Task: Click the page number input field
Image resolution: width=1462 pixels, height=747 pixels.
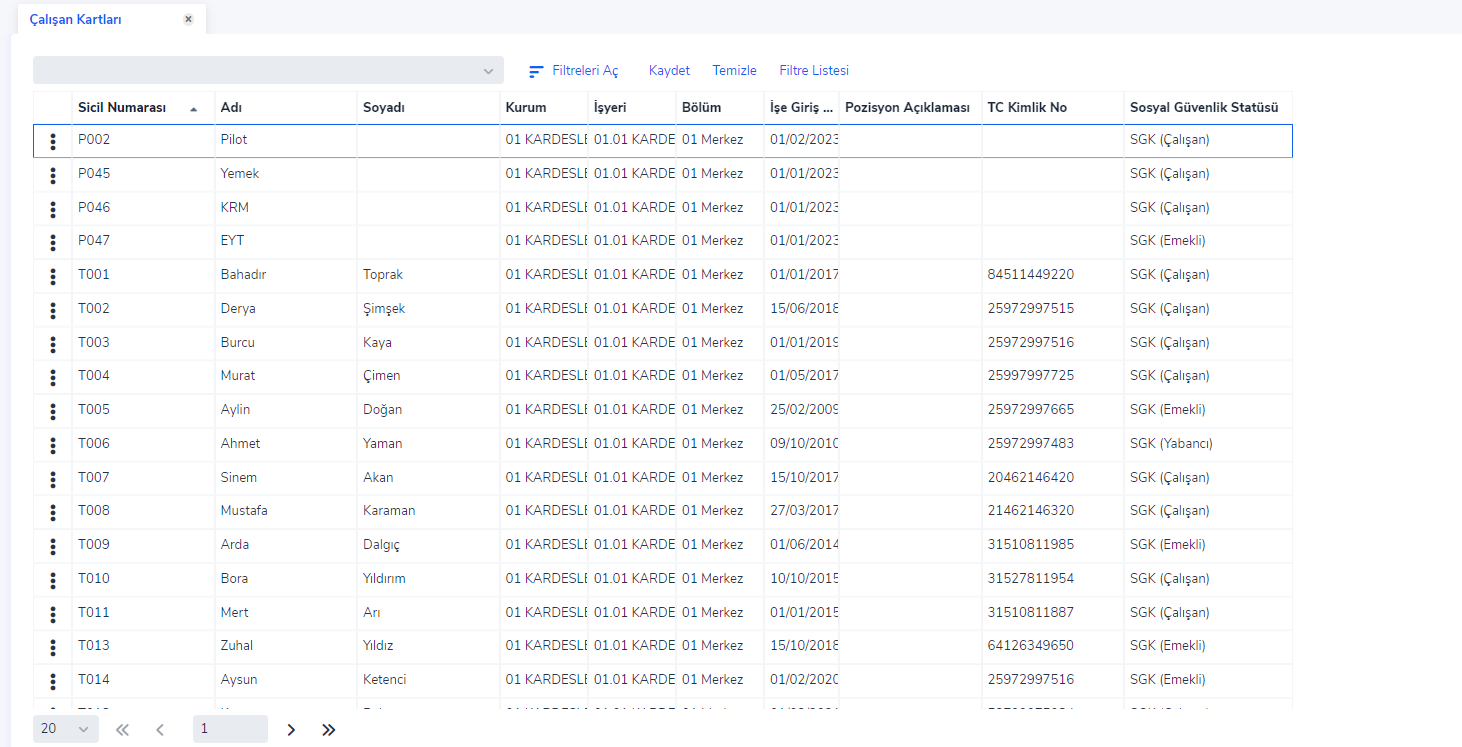Action: tap(230, 729)
